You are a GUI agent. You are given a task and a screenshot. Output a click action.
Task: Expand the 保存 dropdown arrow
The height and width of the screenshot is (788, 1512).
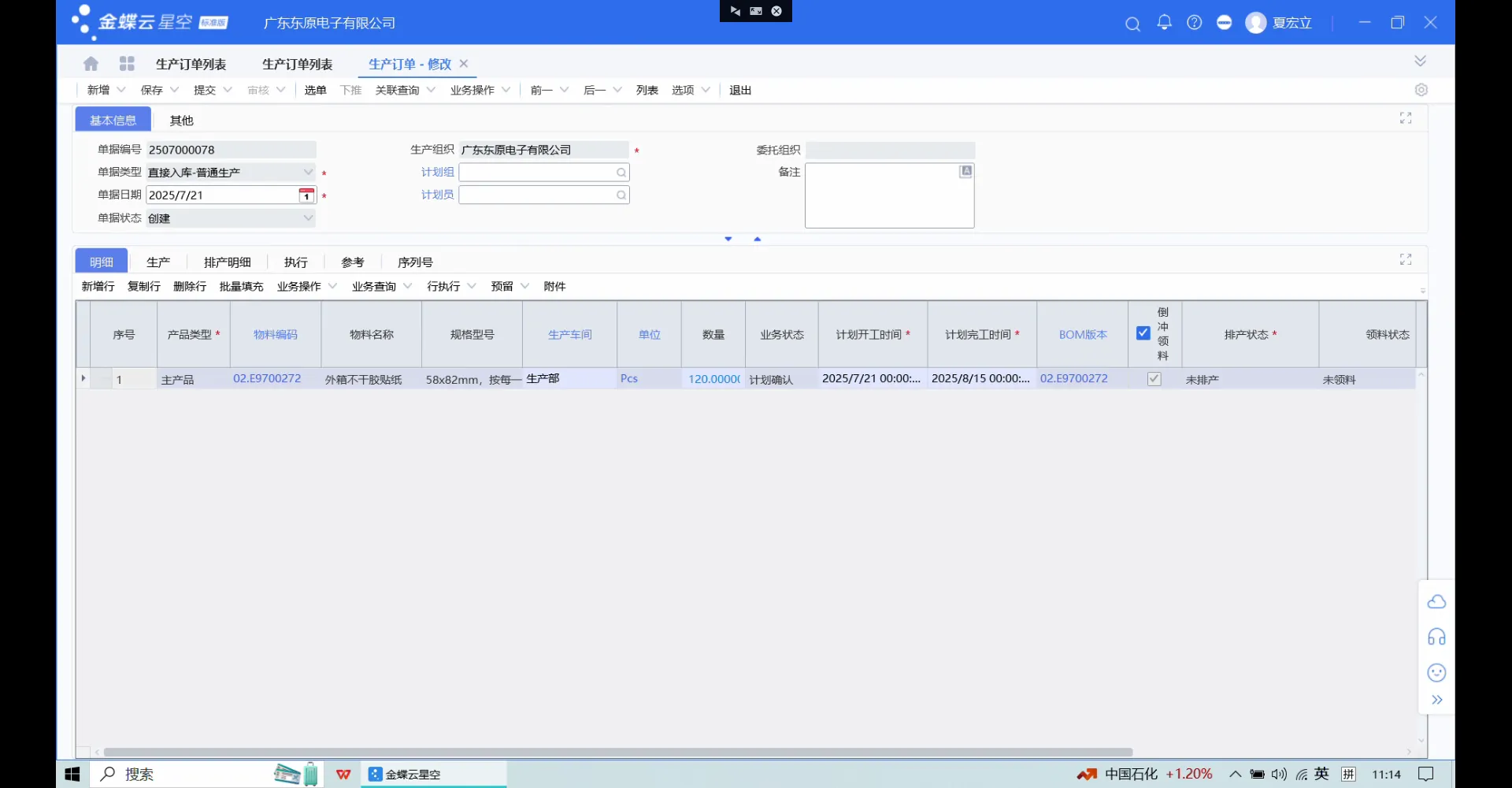pos(175,90)
